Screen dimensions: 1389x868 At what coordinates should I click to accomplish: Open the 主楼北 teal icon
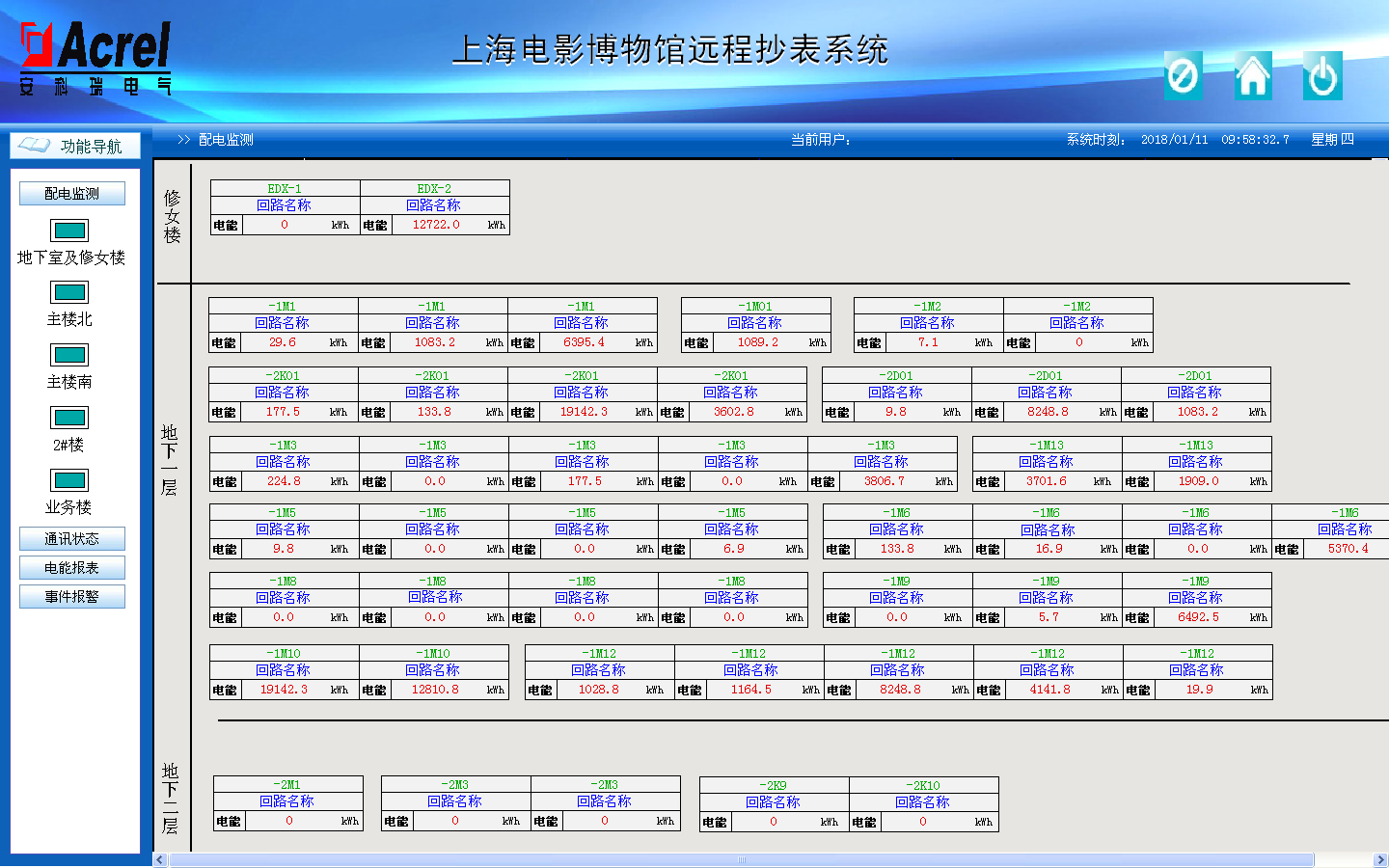[69, 292]
